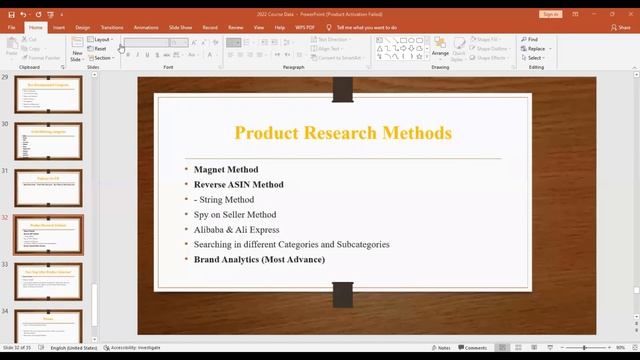
Task: Switch to Slide Sorter view
Action: 518,348
